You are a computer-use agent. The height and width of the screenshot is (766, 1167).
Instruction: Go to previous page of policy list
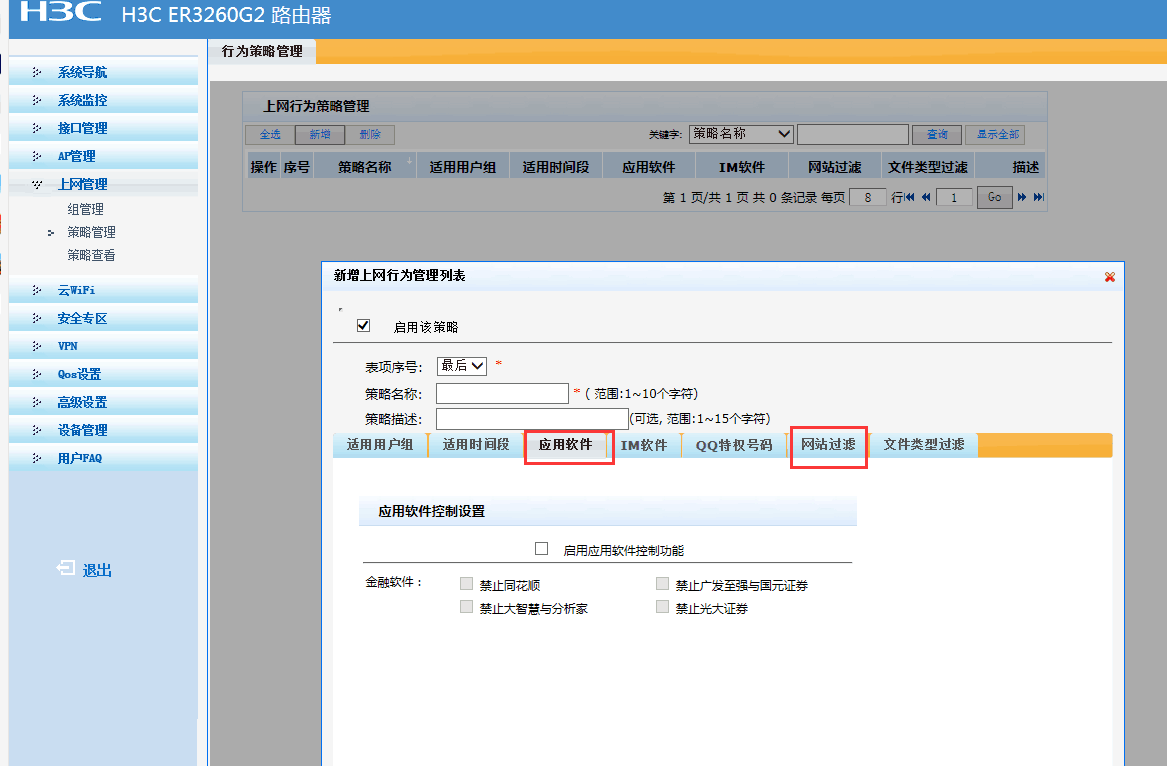tap(926, 197)
